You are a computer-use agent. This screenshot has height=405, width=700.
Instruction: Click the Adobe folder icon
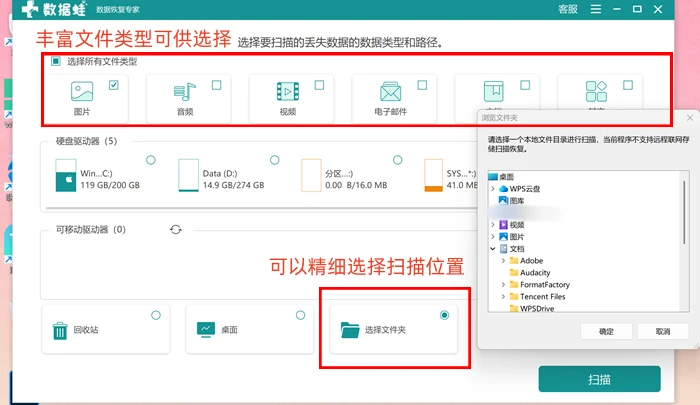click(514, 260)
